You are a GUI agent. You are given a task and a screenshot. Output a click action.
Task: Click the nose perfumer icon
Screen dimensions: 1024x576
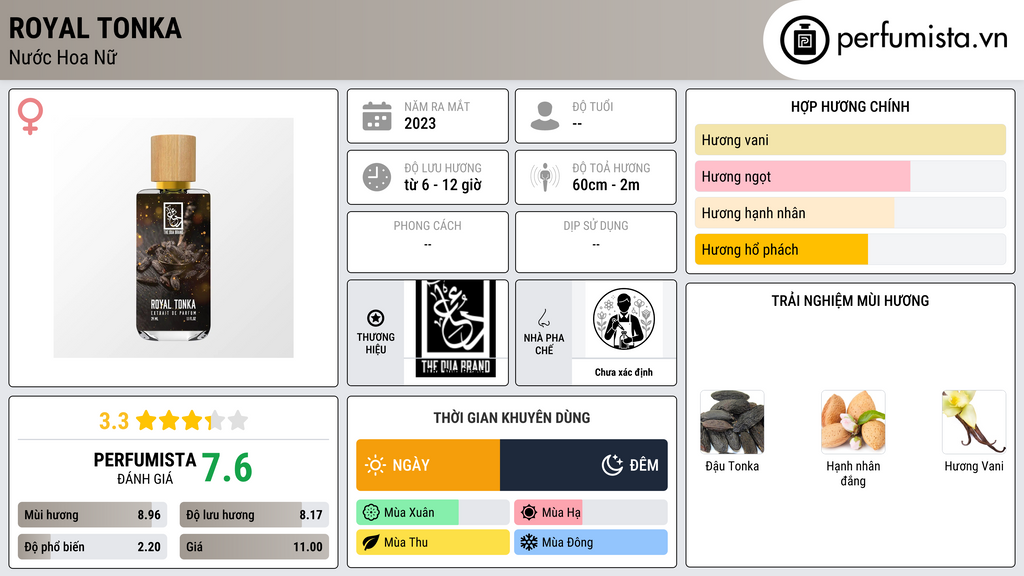(x=543, y=318)
